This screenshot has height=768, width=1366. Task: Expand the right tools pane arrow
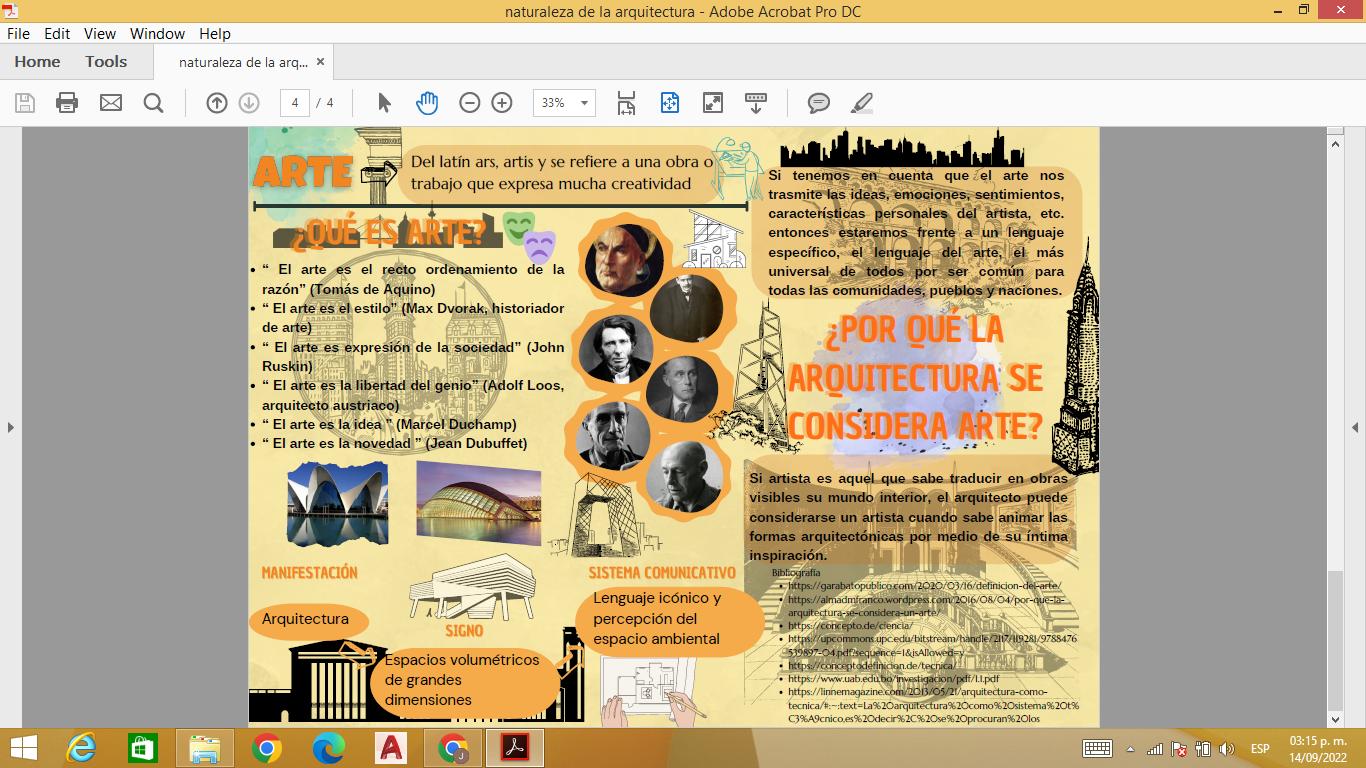1356,427
